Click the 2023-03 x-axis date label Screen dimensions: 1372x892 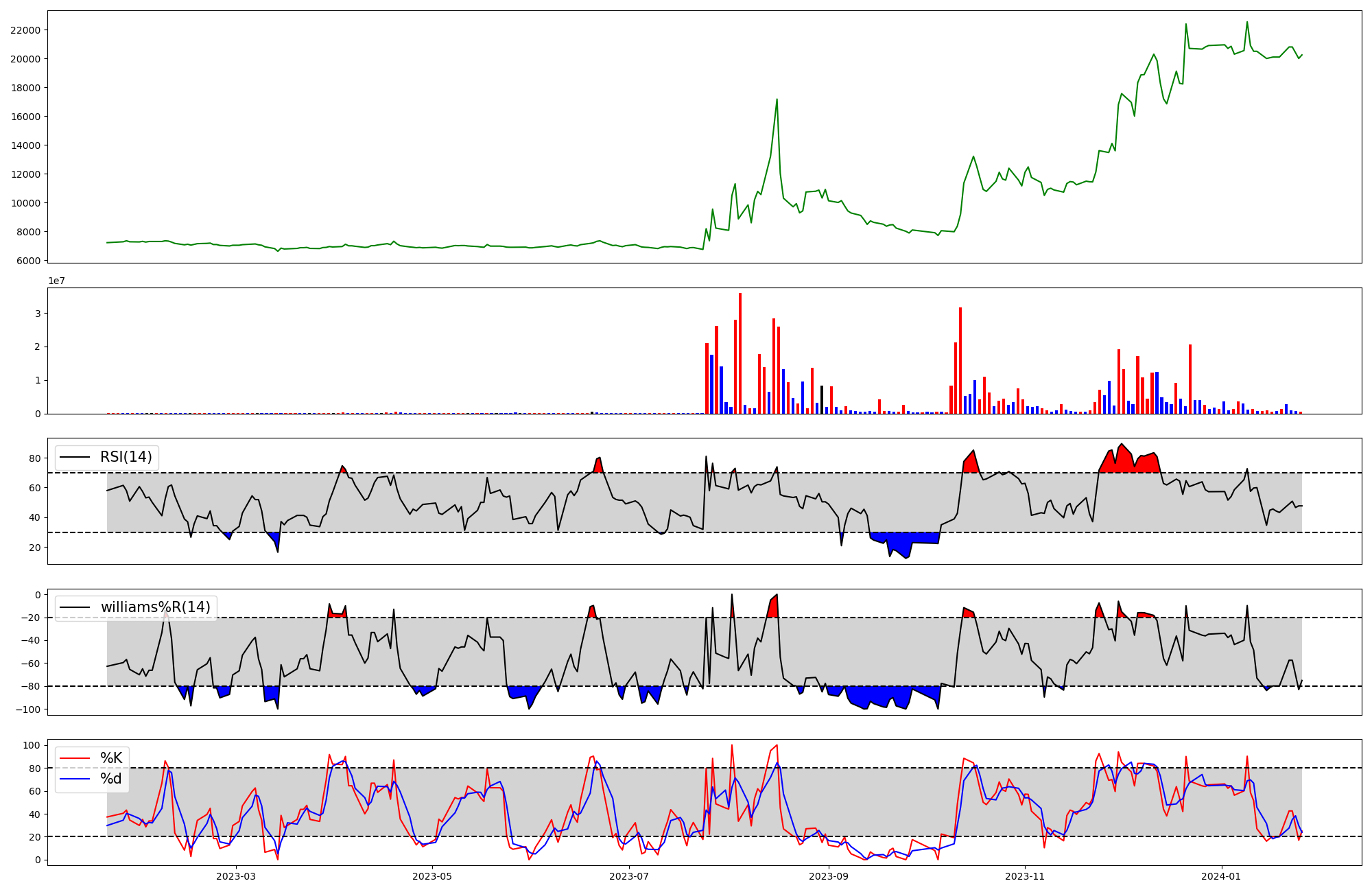click(x=235, y=876)
